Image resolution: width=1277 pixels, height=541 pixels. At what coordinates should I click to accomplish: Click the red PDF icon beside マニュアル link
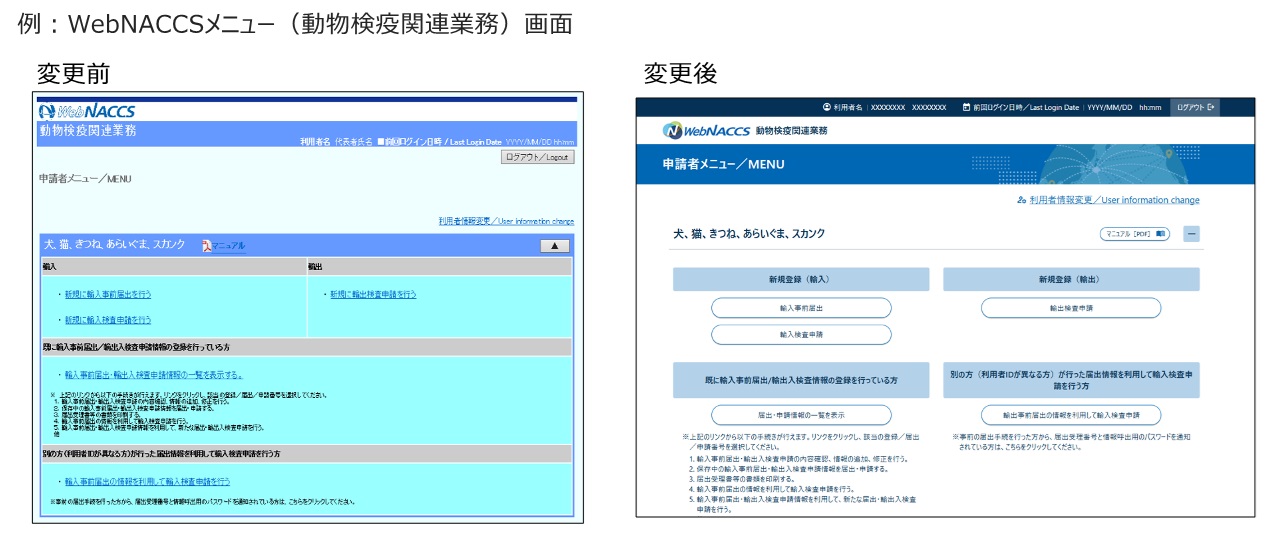[x=206, y=246]
